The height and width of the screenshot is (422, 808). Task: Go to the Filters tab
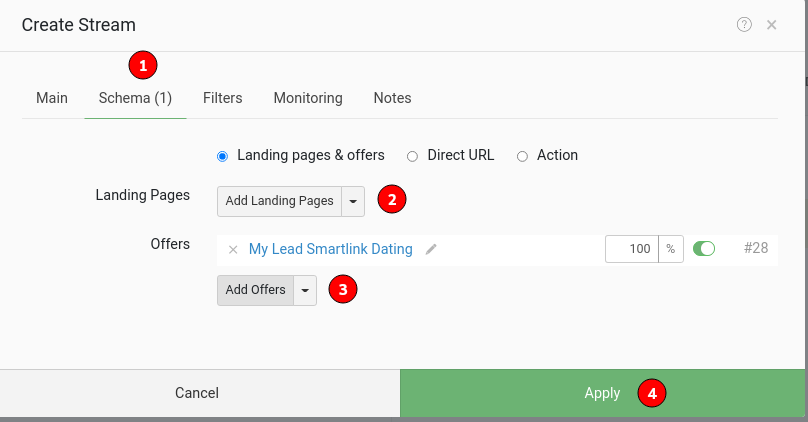coord(222,98)
